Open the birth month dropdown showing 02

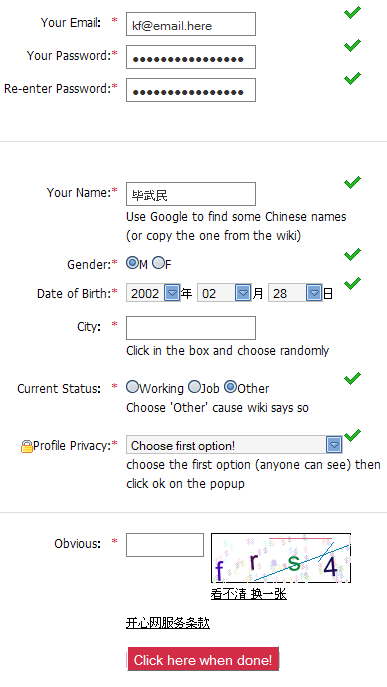tap(224, 293)
